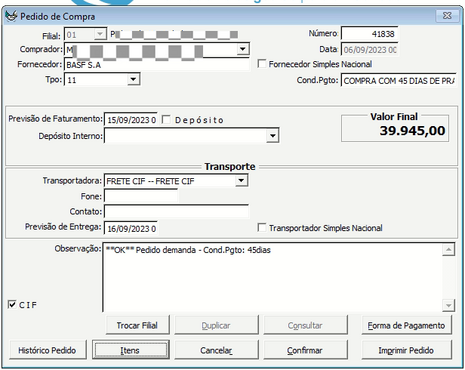Tick Transportador Simples Nacional checkbox
Screen dimensions: 465x370
coord(262,227)
